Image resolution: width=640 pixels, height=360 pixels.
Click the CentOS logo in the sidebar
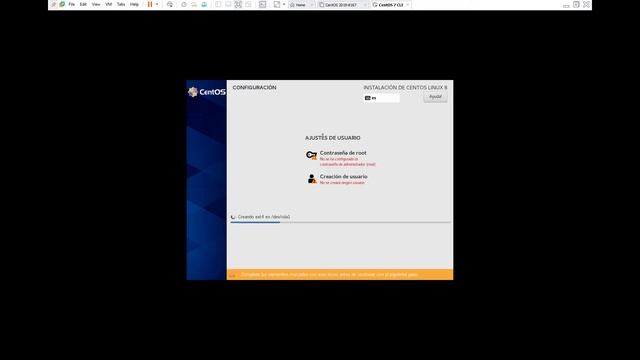[x=207, y=92]
